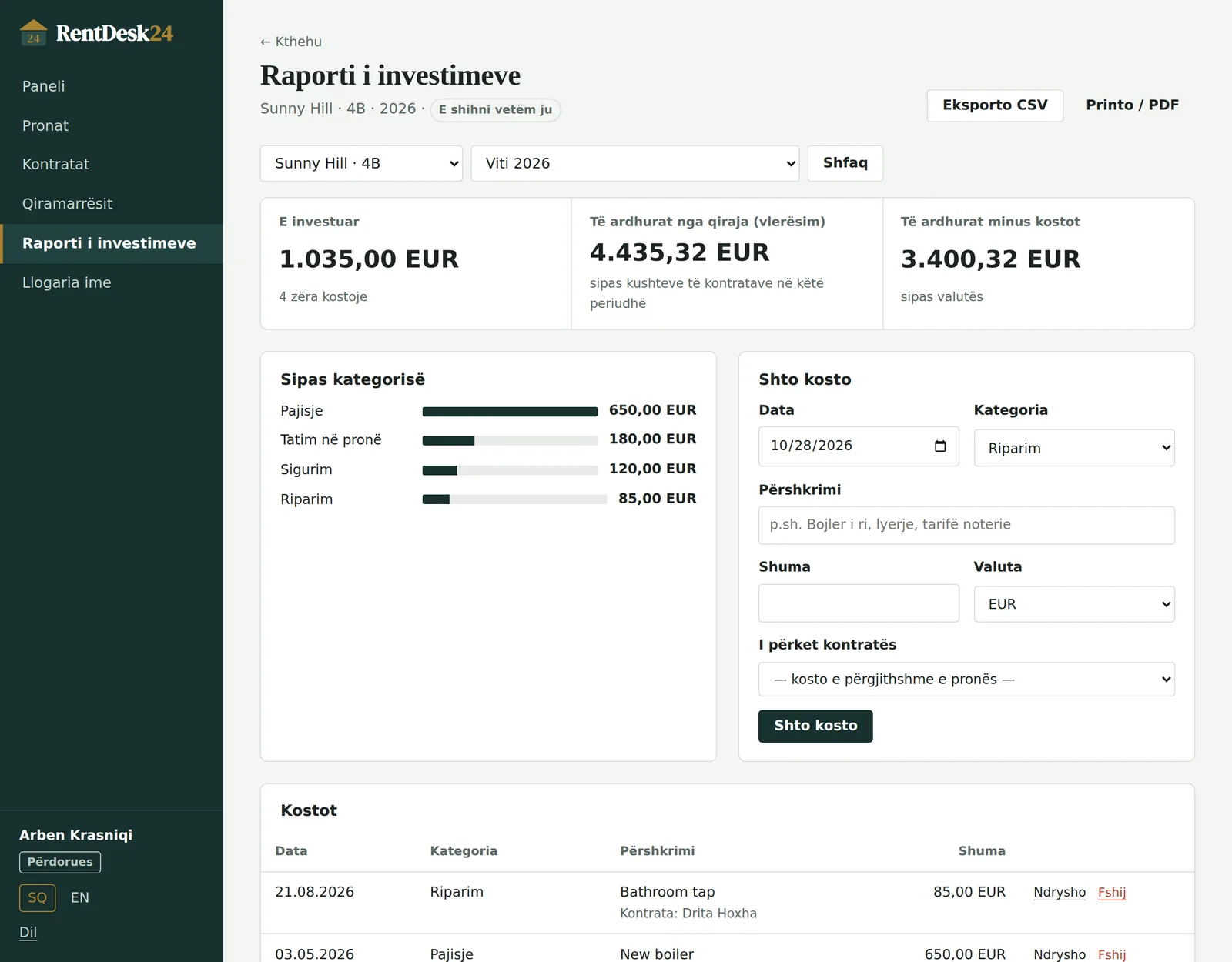Open the Viti 2026 period dropdown

635,163
